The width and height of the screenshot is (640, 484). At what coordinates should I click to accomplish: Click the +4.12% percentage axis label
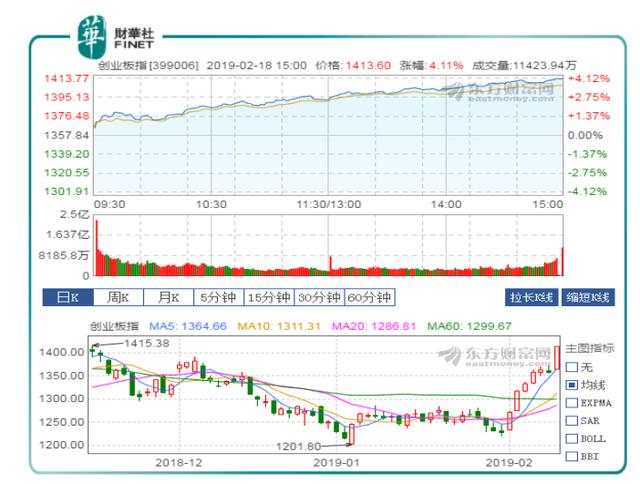point(589,78)
